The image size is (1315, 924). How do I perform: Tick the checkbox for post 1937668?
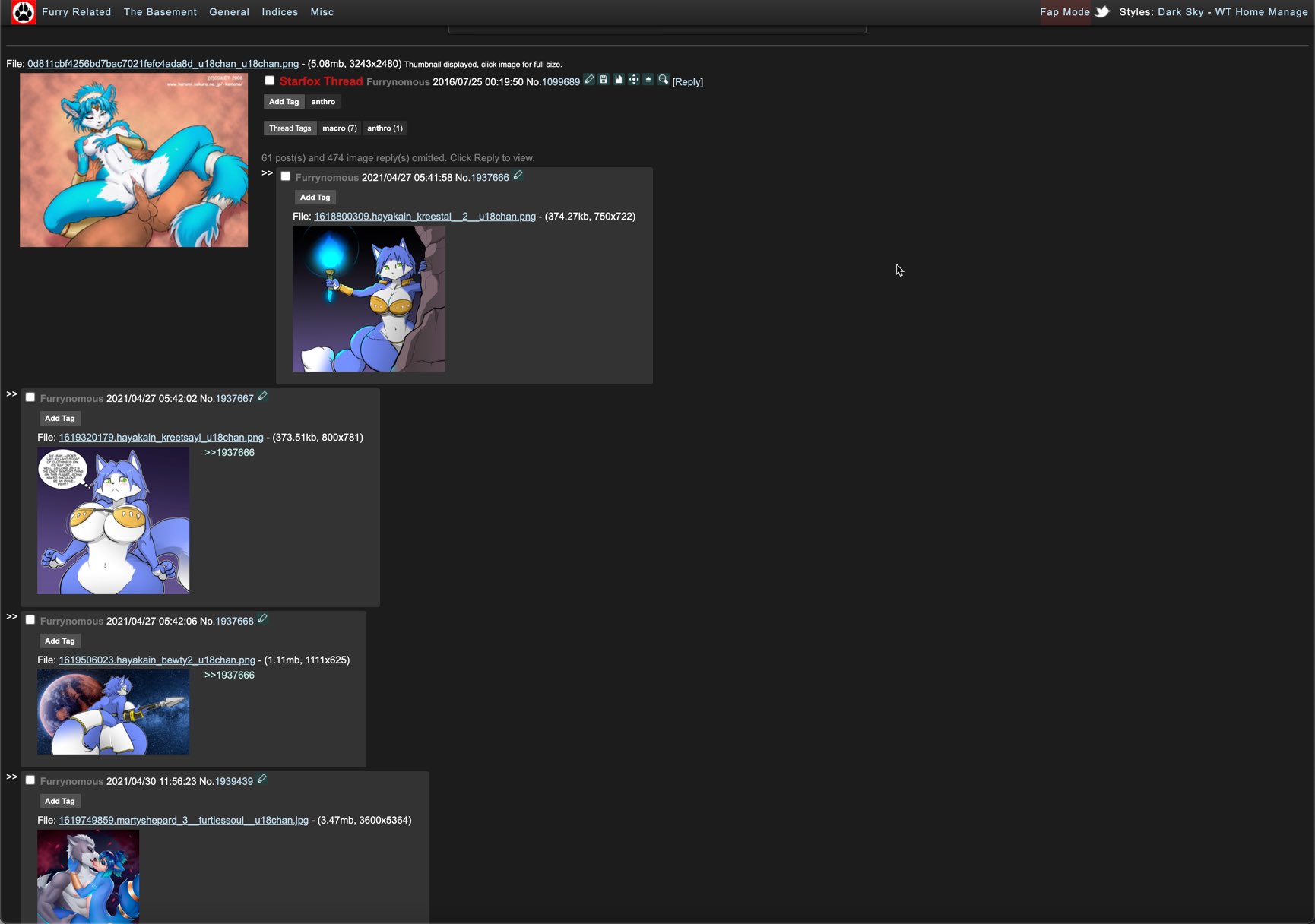point(30,620)
